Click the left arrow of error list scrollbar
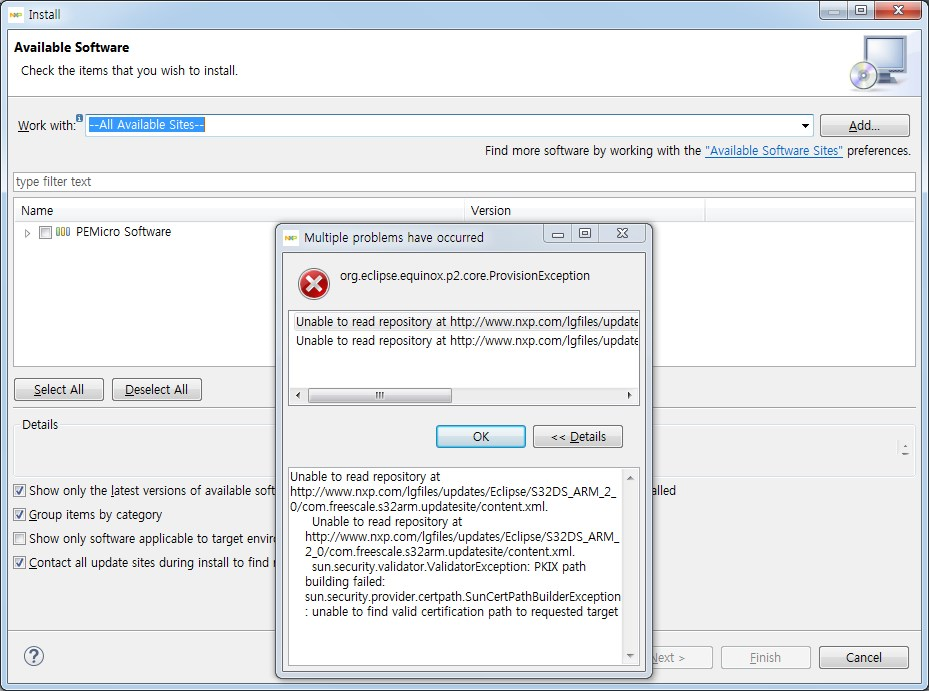Viewport: 929px width, 691px height. pos(298,395)
